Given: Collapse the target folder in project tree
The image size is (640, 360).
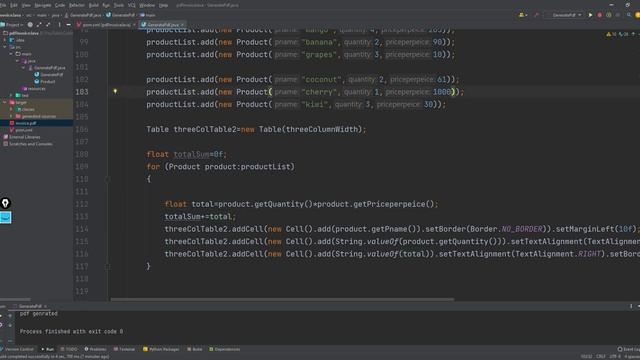Looking at the screenshot, I should click(5, 102).
